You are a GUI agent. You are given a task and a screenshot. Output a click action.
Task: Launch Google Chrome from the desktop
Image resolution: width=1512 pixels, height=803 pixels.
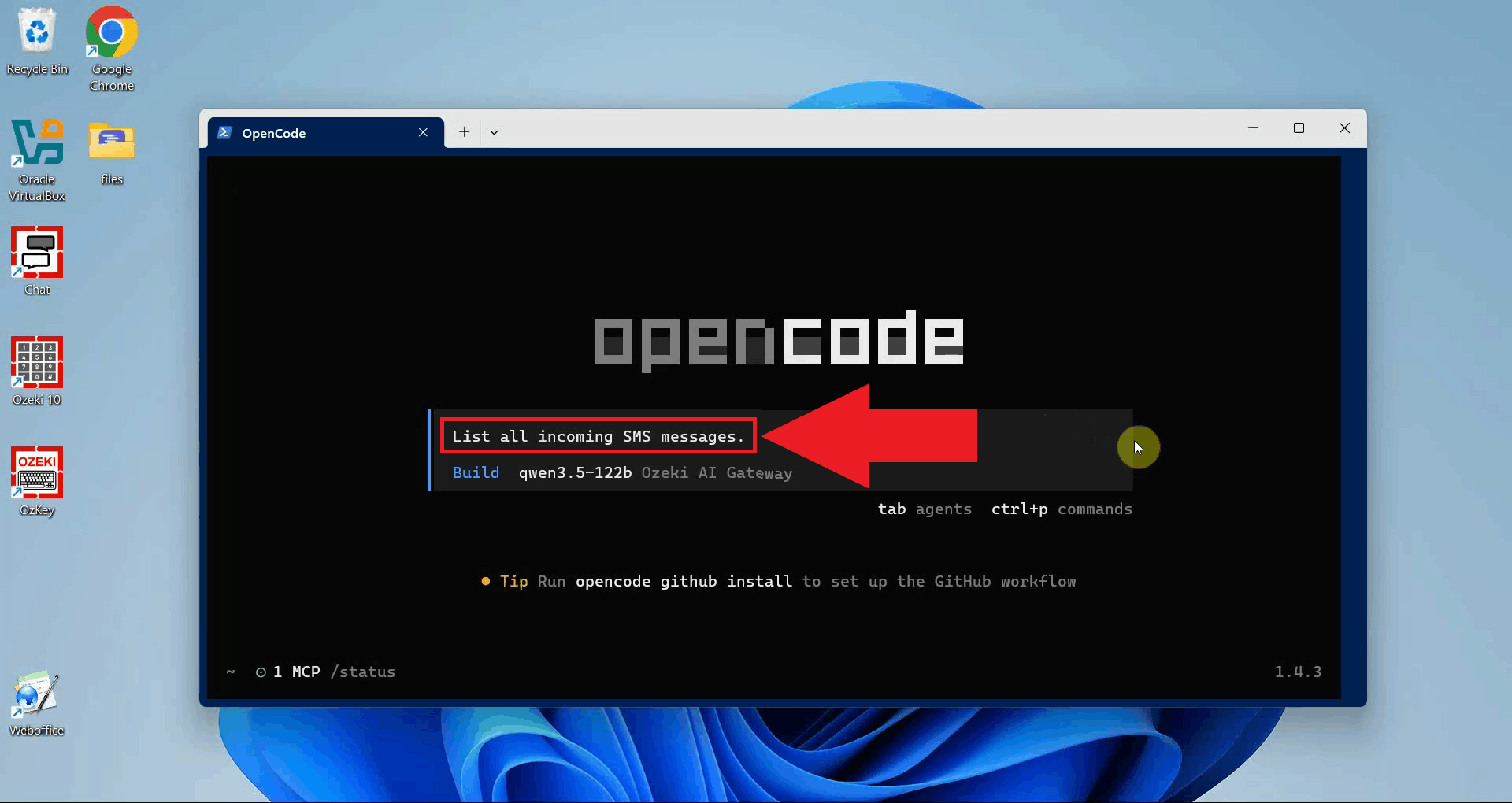(x=112, y=49)
